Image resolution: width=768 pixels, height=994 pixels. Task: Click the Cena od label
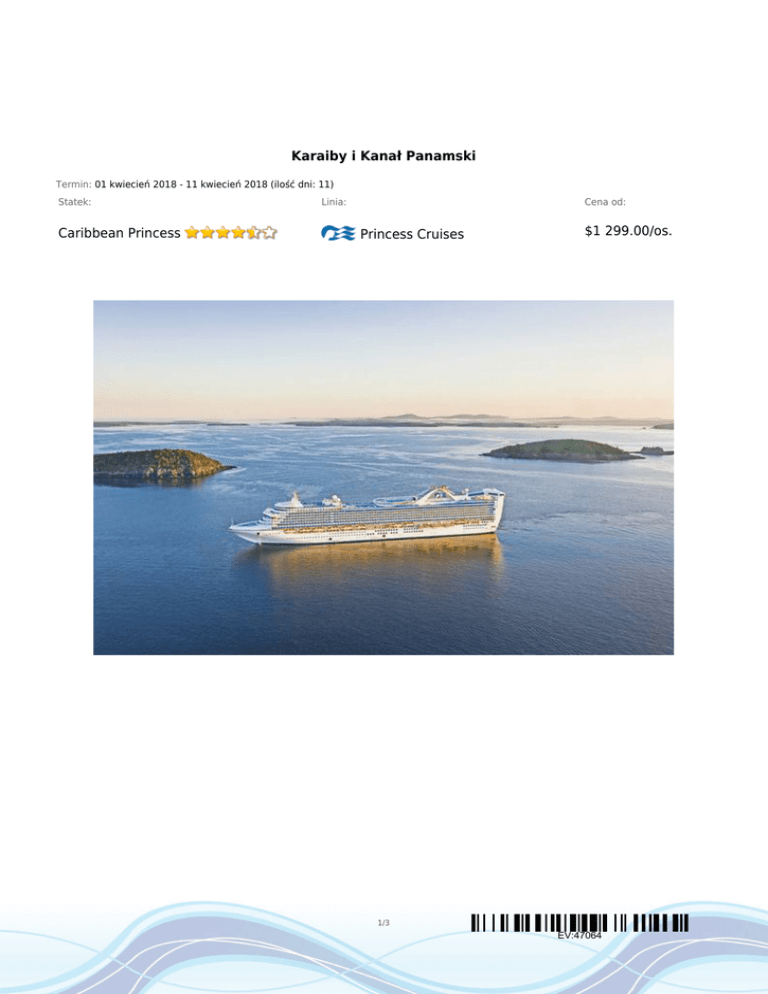(x=605, y=202)
